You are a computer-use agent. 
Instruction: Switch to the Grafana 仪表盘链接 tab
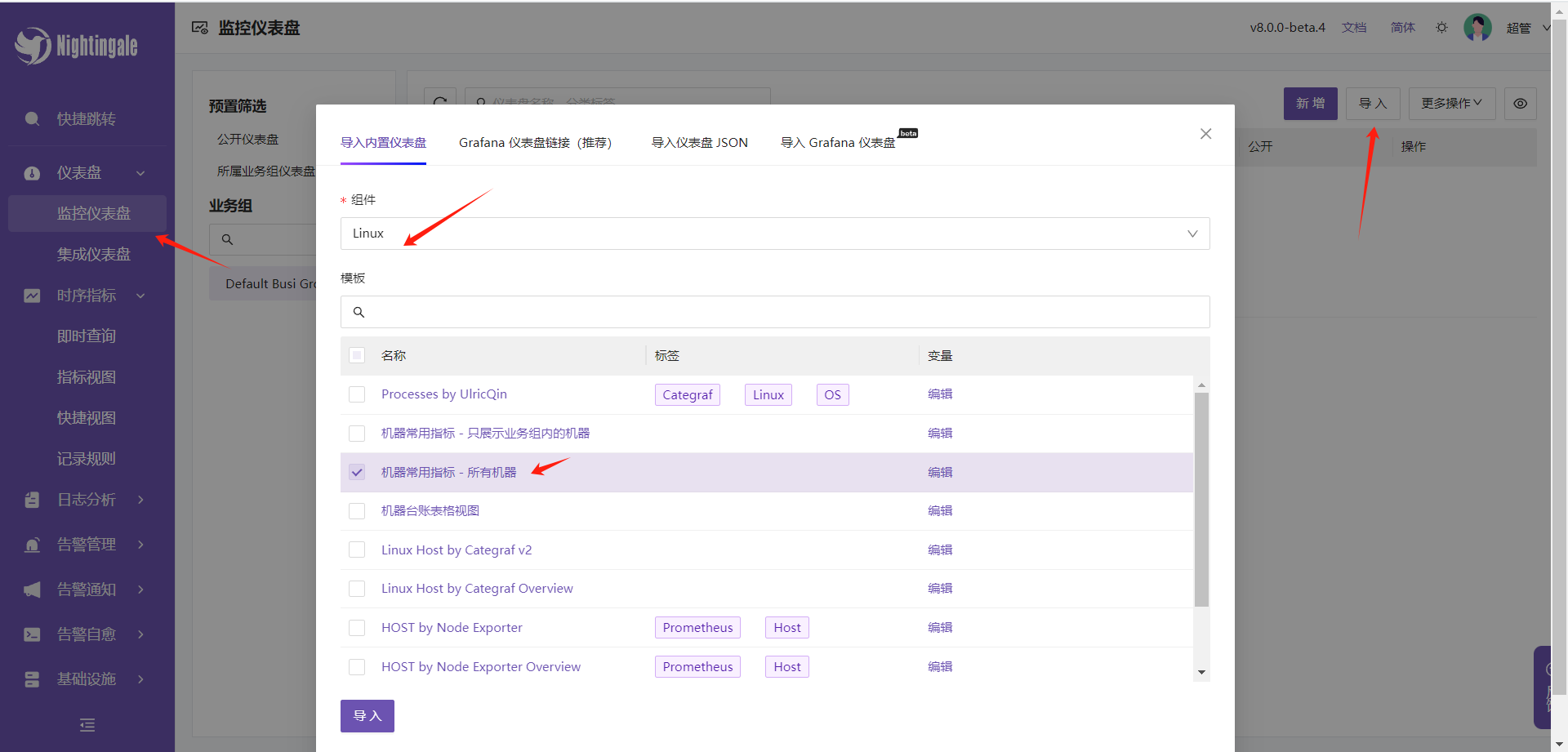point(535,143)
